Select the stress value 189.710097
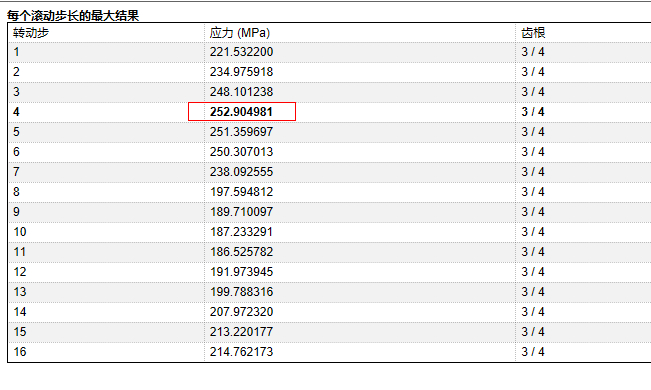Image resolution: width=651 pixels, height=390 pixels. (x=241, y=212)
